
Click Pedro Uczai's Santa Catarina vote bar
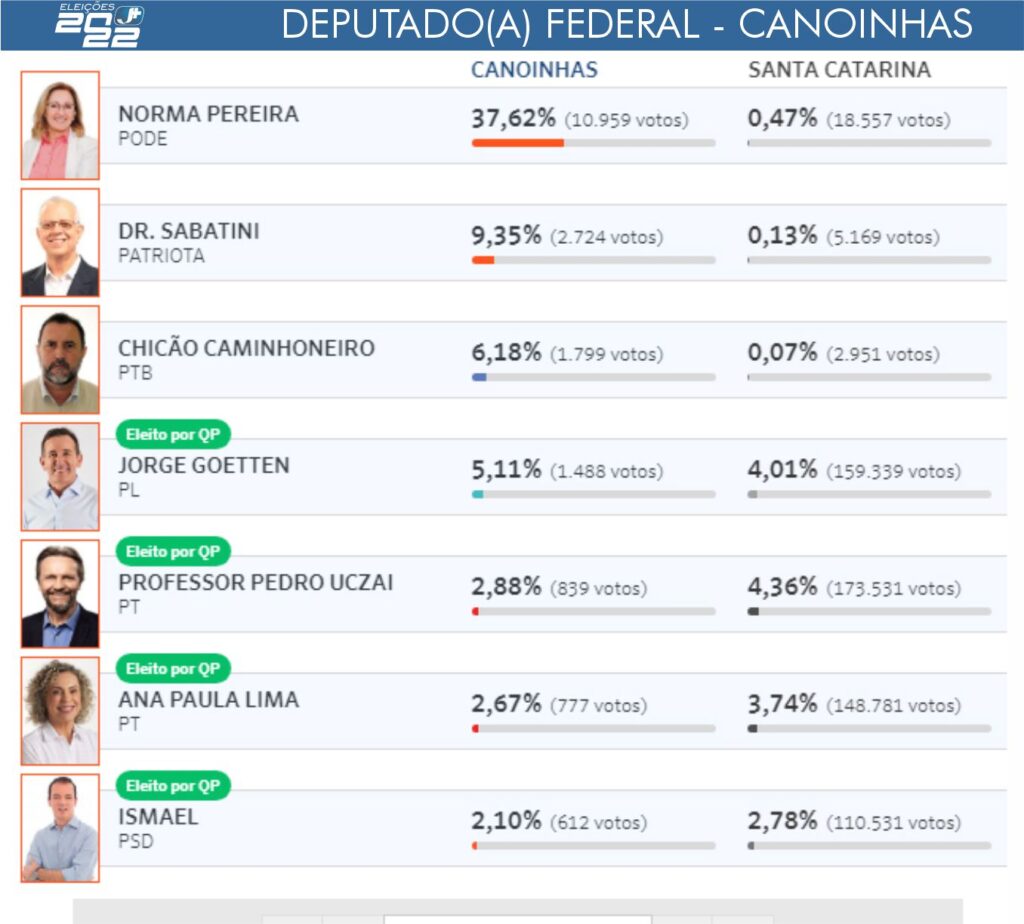[x=869, y=612]
